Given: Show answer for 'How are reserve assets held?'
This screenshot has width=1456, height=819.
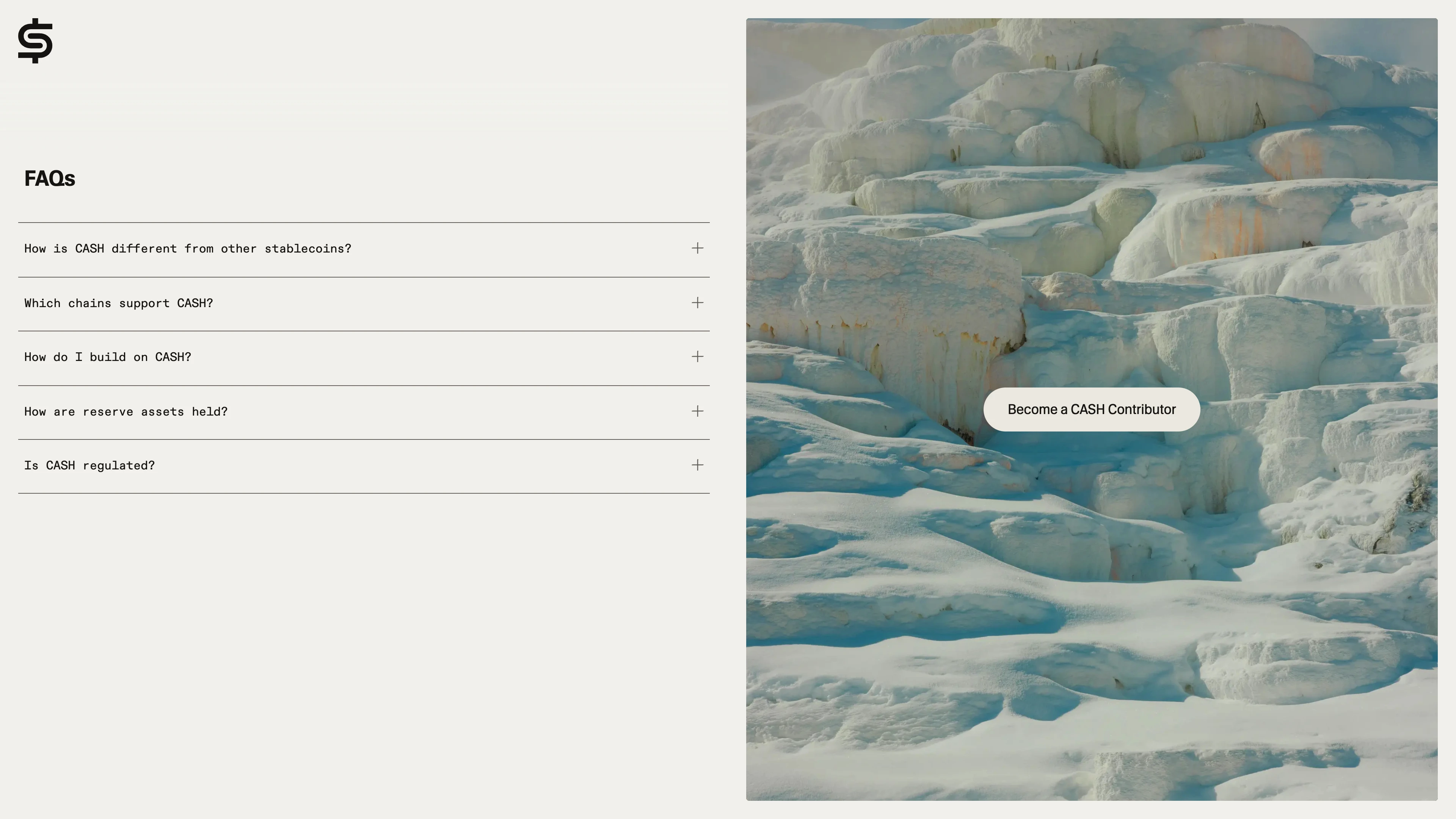Looking at the screenshot, I should (126, 411).
